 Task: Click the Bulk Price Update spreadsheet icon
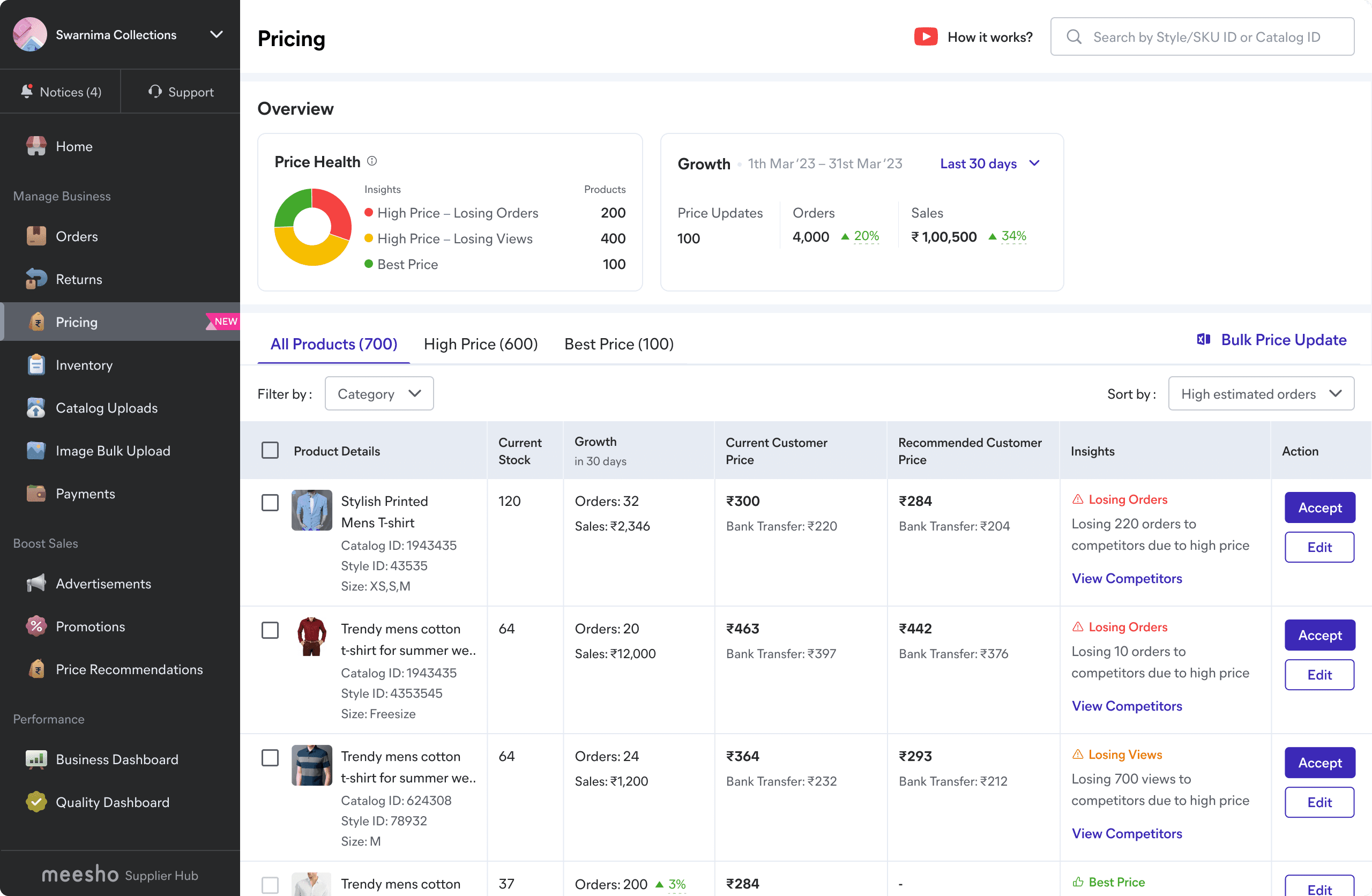pos(1204,340)
